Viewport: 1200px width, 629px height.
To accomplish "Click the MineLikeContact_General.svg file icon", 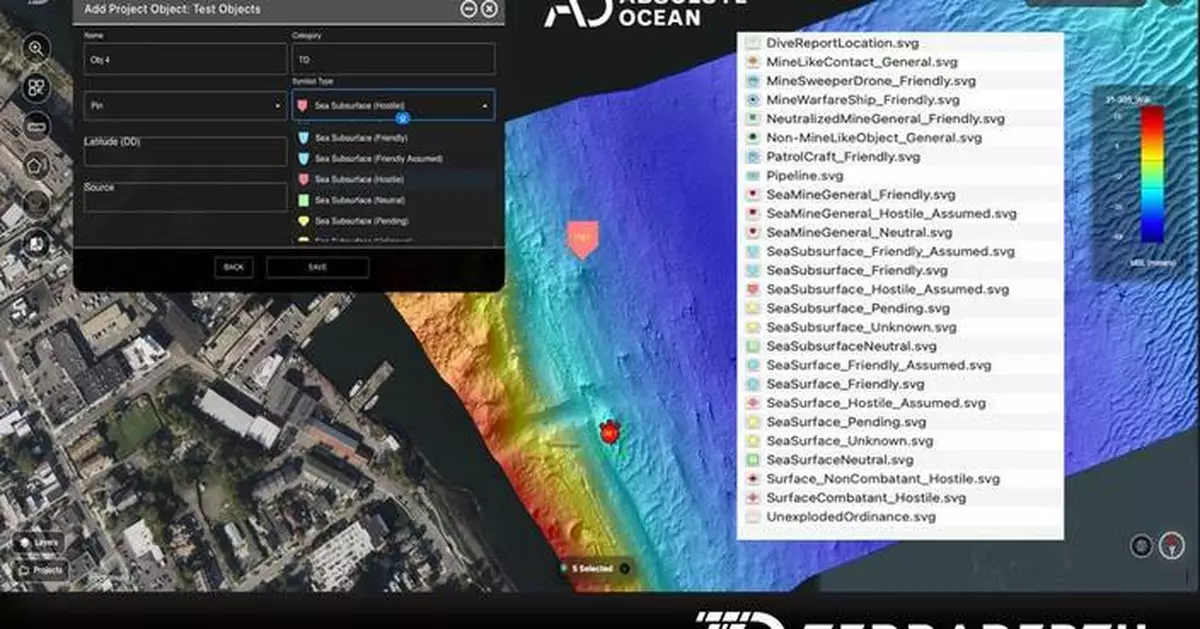I will pos(754,62).
